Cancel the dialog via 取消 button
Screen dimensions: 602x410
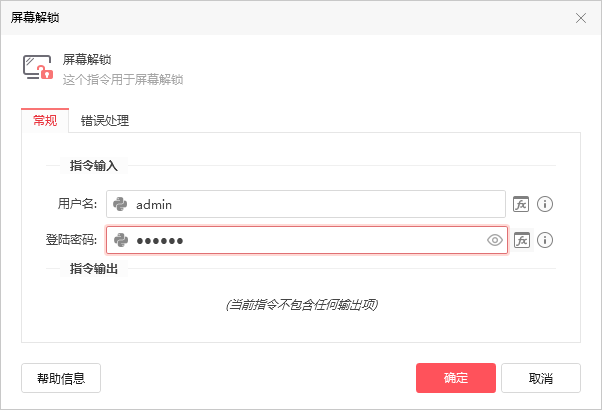[x=541, y=378]
